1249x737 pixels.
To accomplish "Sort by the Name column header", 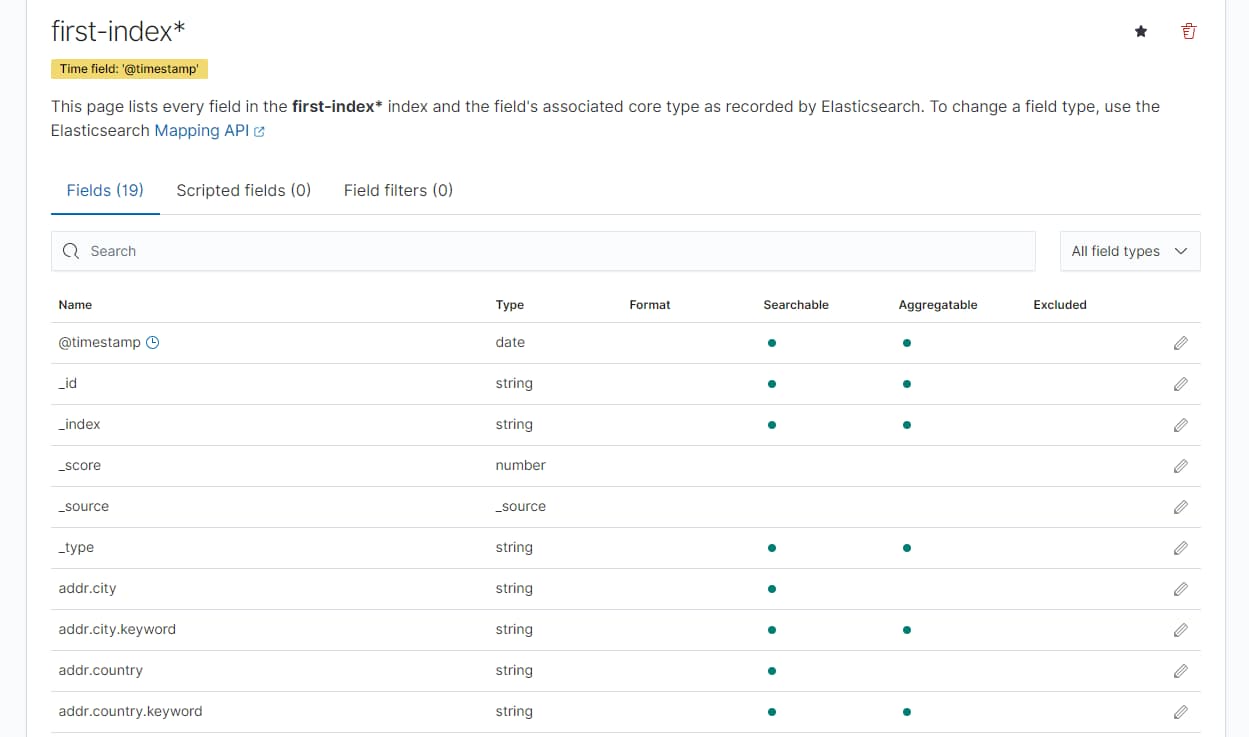I will pos(75,305).
